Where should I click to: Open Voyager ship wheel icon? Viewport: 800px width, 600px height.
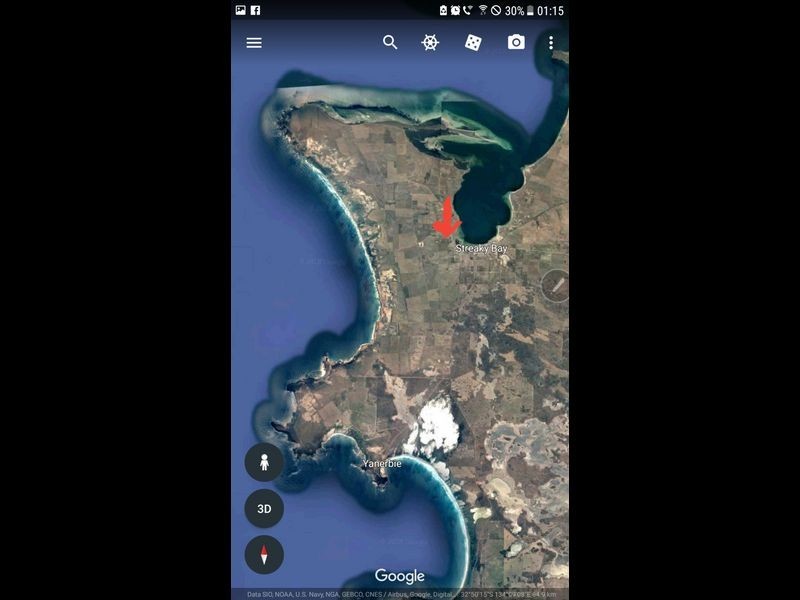click(430, 42)
